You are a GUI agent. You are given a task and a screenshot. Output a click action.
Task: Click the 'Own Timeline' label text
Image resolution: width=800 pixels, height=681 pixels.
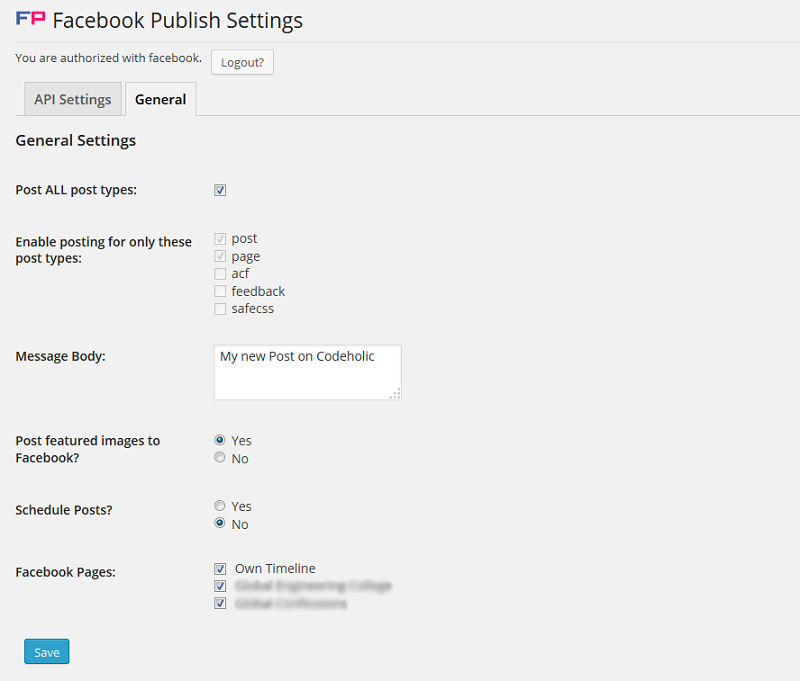click(275, 568)
